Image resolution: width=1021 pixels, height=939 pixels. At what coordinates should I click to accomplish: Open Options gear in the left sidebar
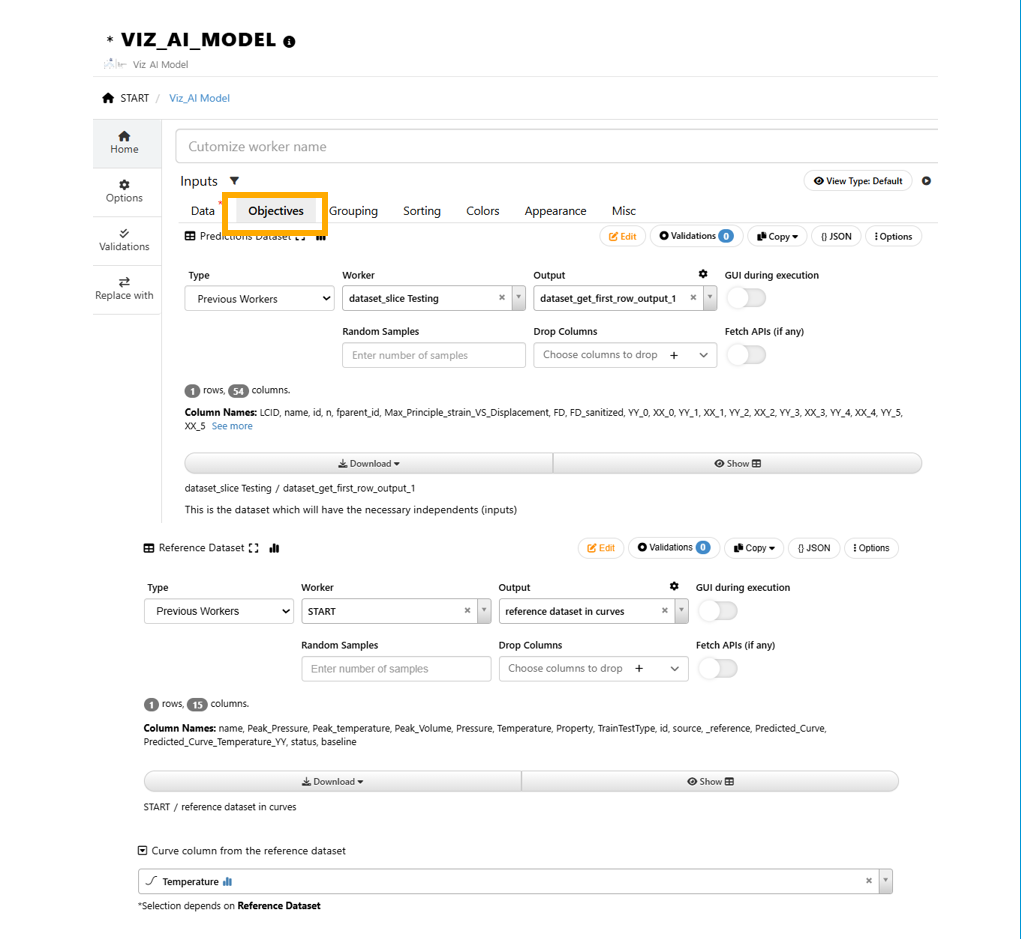[x=124, y=185]
